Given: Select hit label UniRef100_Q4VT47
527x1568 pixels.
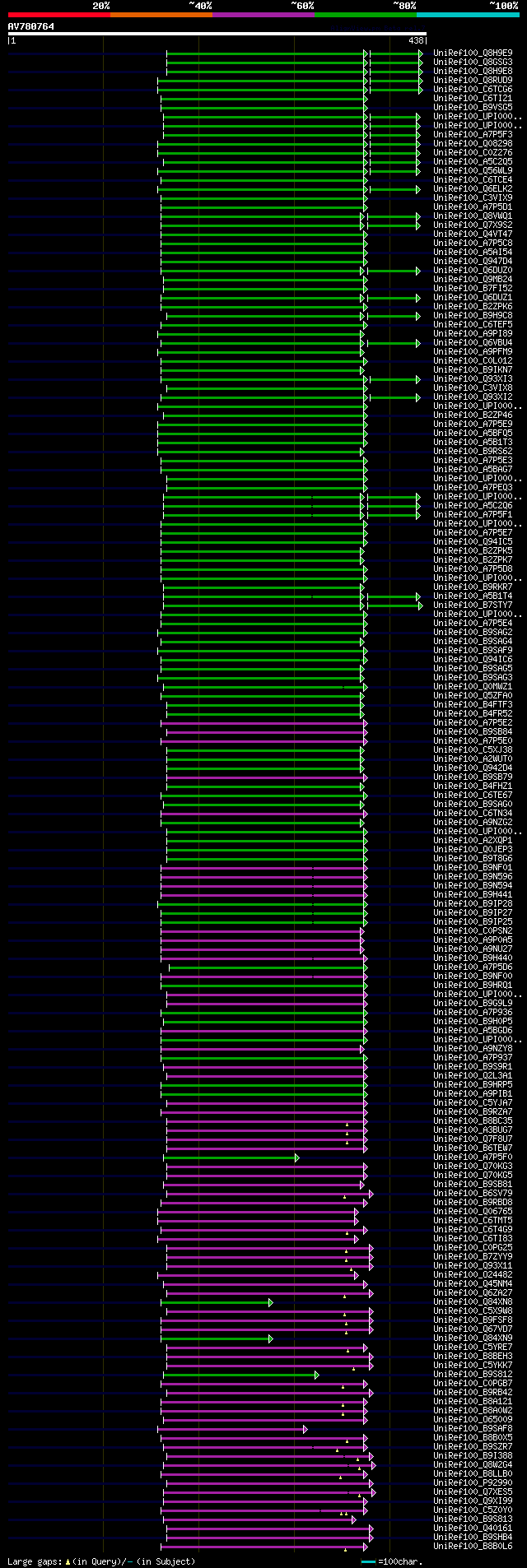Looking at the screenshot, I should pyautogui.click(x=473, y=234).
